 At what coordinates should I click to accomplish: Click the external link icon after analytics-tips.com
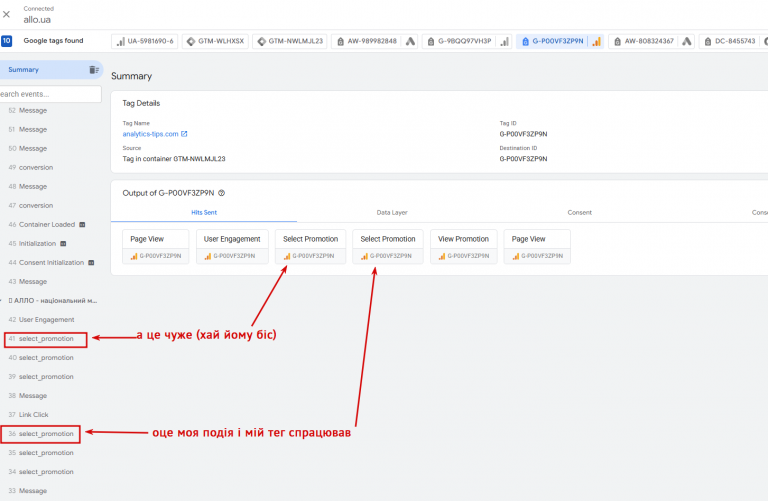(184, 134)
